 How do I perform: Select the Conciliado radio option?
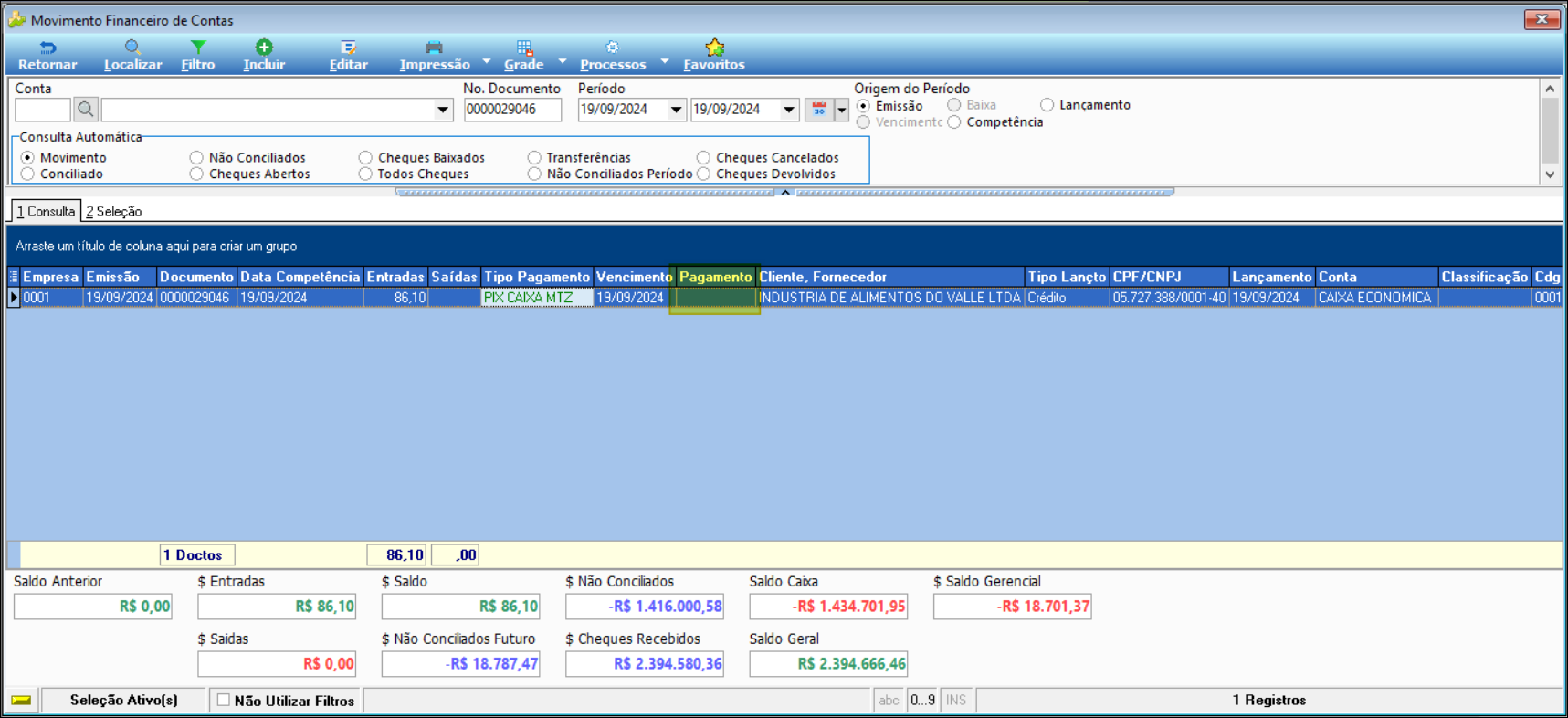click(x=28, y=174)
